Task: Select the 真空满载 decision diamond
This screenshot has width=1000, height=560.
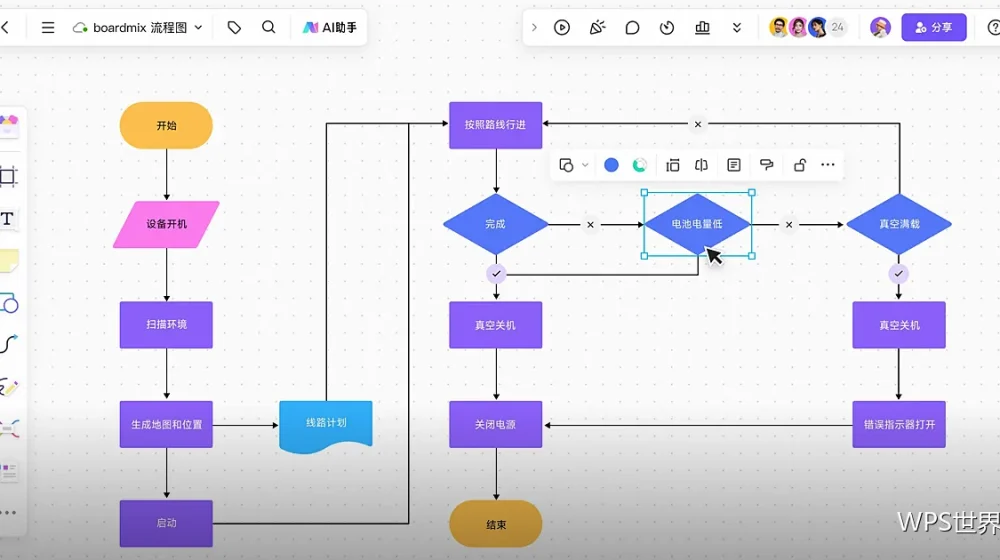Action: click(x=899, y=224)
